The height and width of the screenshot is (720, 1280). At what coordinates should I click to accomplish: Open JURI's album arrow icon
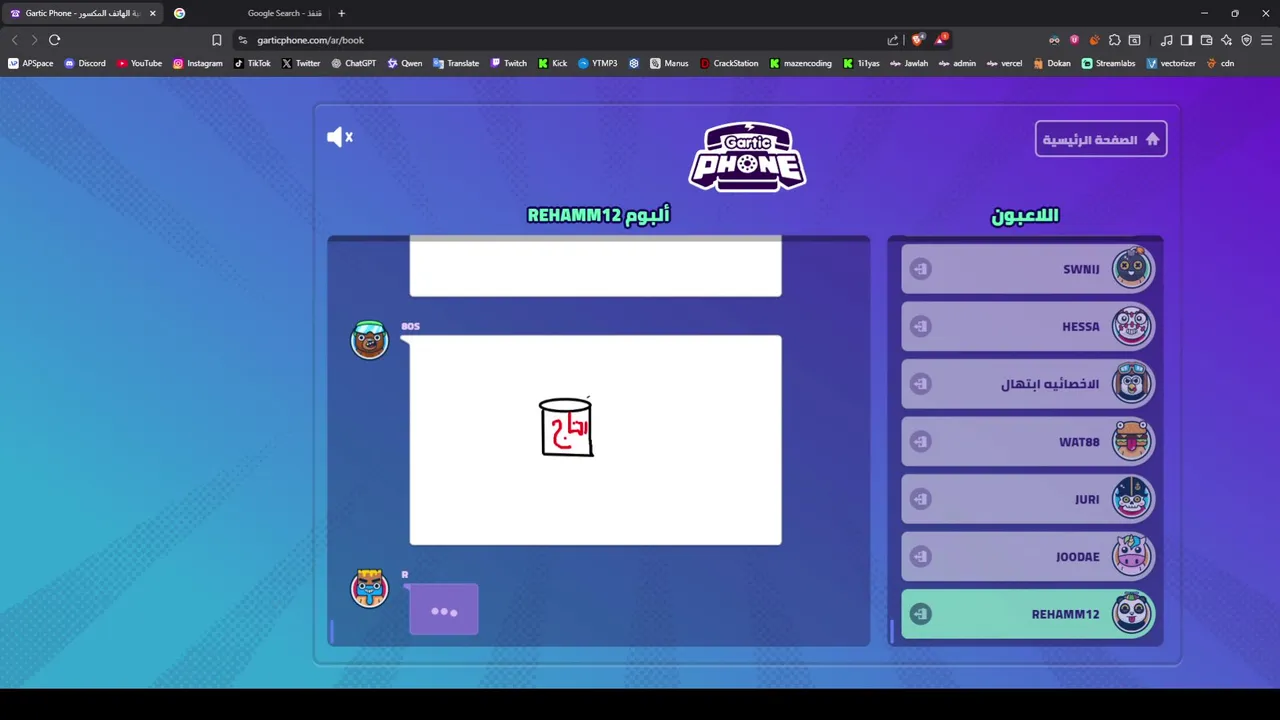920,499
